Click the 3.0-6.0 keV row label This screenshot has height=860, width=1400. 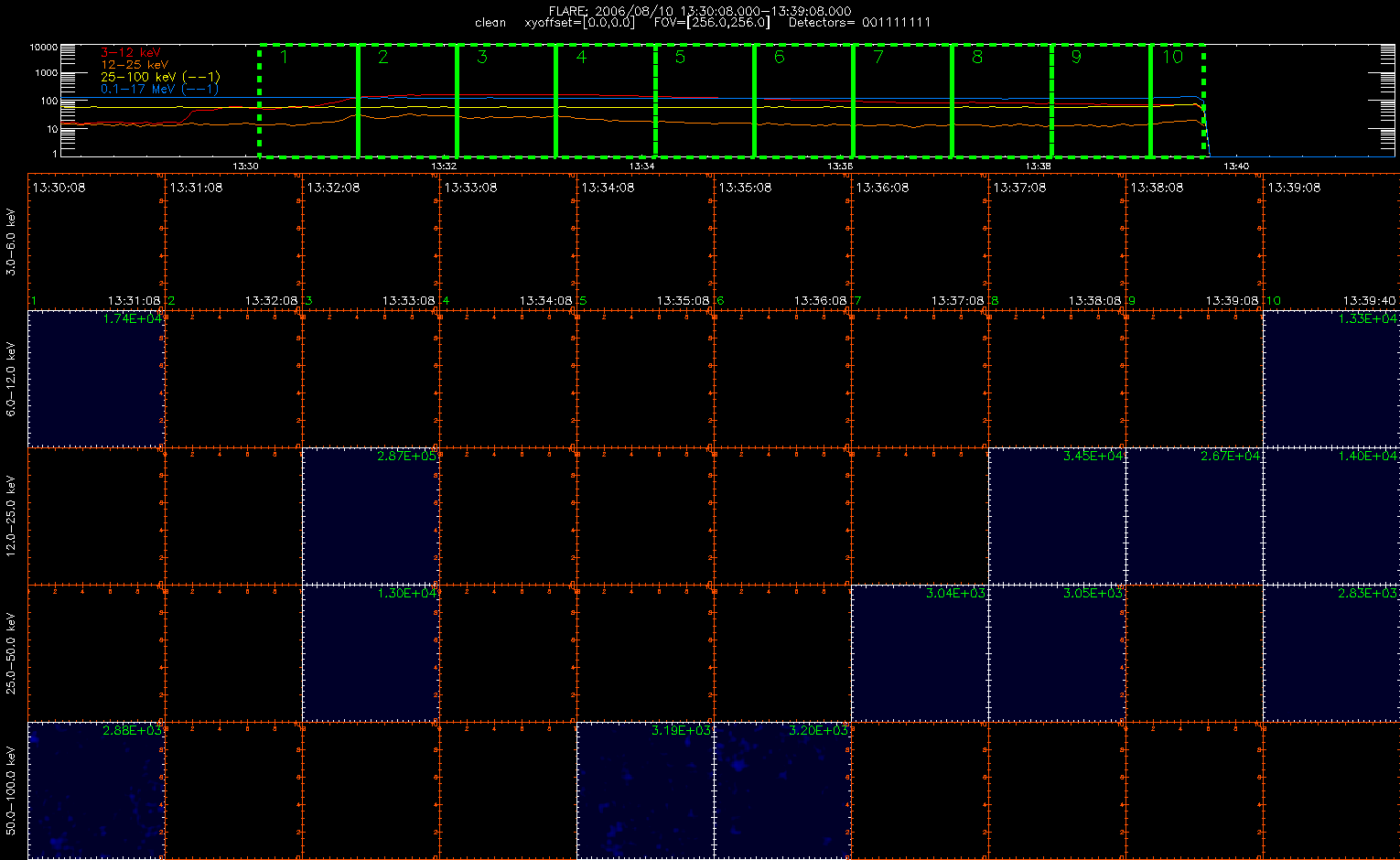[x=11, y=242]
